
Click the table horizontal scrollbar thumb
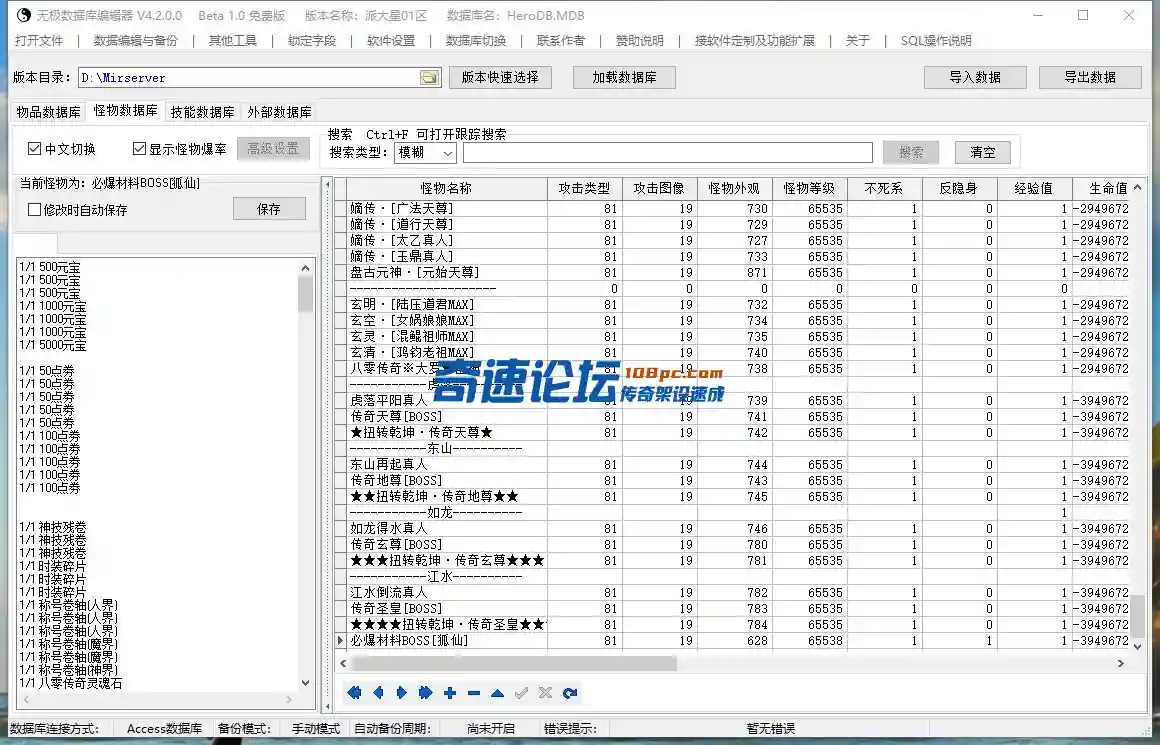point(513,664)
